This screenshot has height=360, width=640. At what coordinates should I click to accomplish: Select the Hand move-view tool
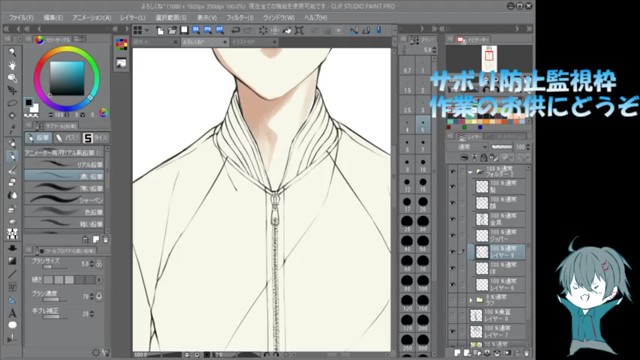coord(12,65)
